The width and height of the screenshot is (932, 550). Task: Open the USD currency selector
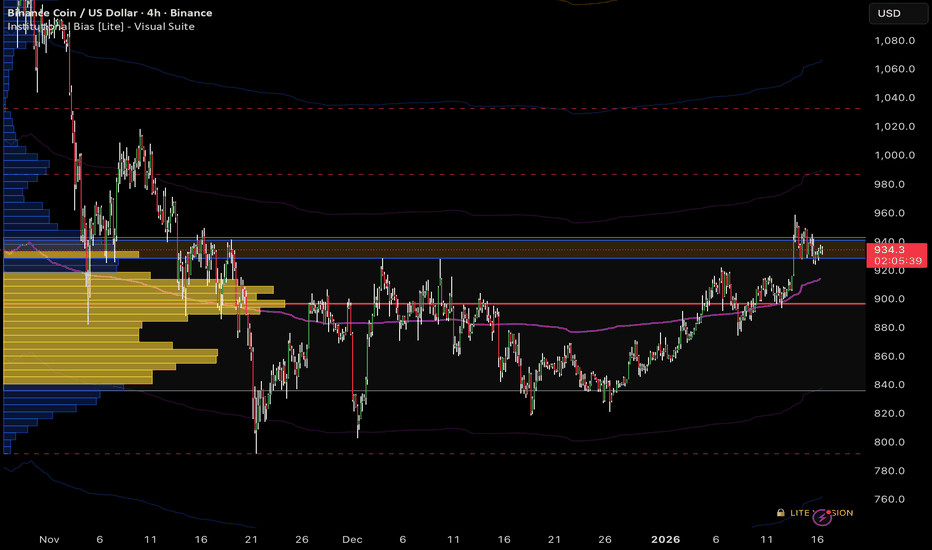(889, 13)
